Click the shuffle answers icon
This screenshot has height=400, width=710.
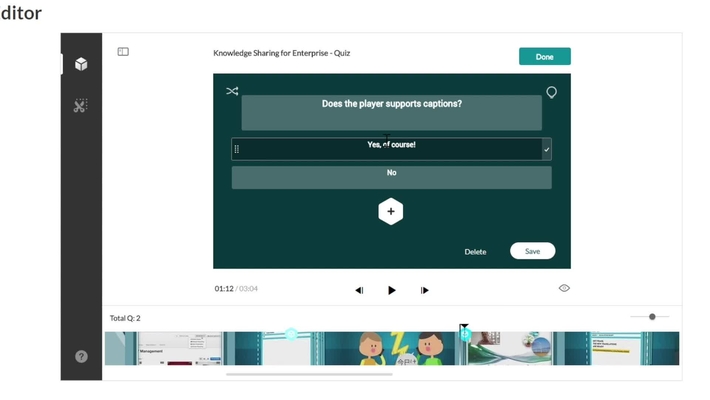232,91
